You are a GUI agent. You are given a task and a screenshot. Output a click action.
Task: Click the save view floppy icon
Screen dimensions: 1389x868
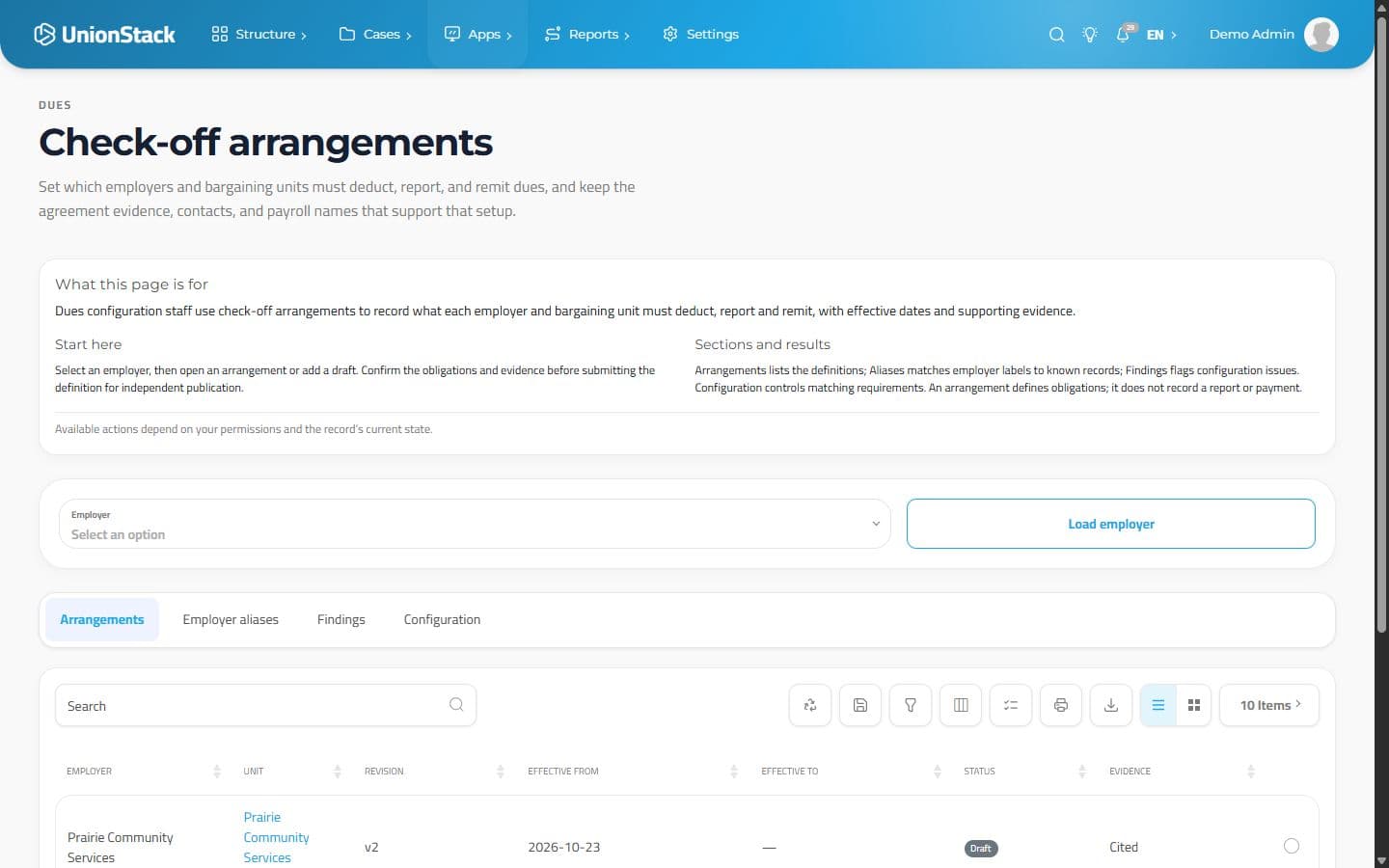coord(860,705)
